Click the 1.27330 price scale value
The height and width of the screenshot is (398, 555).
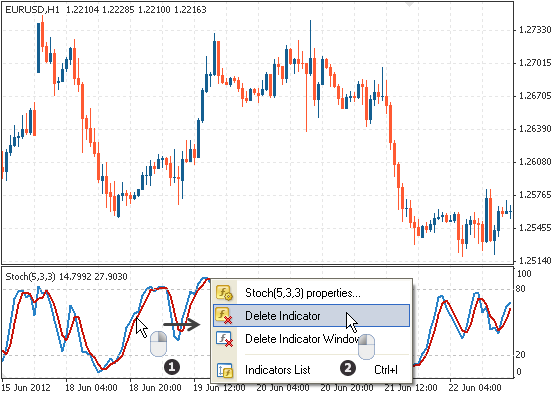[x=535, y=30]
